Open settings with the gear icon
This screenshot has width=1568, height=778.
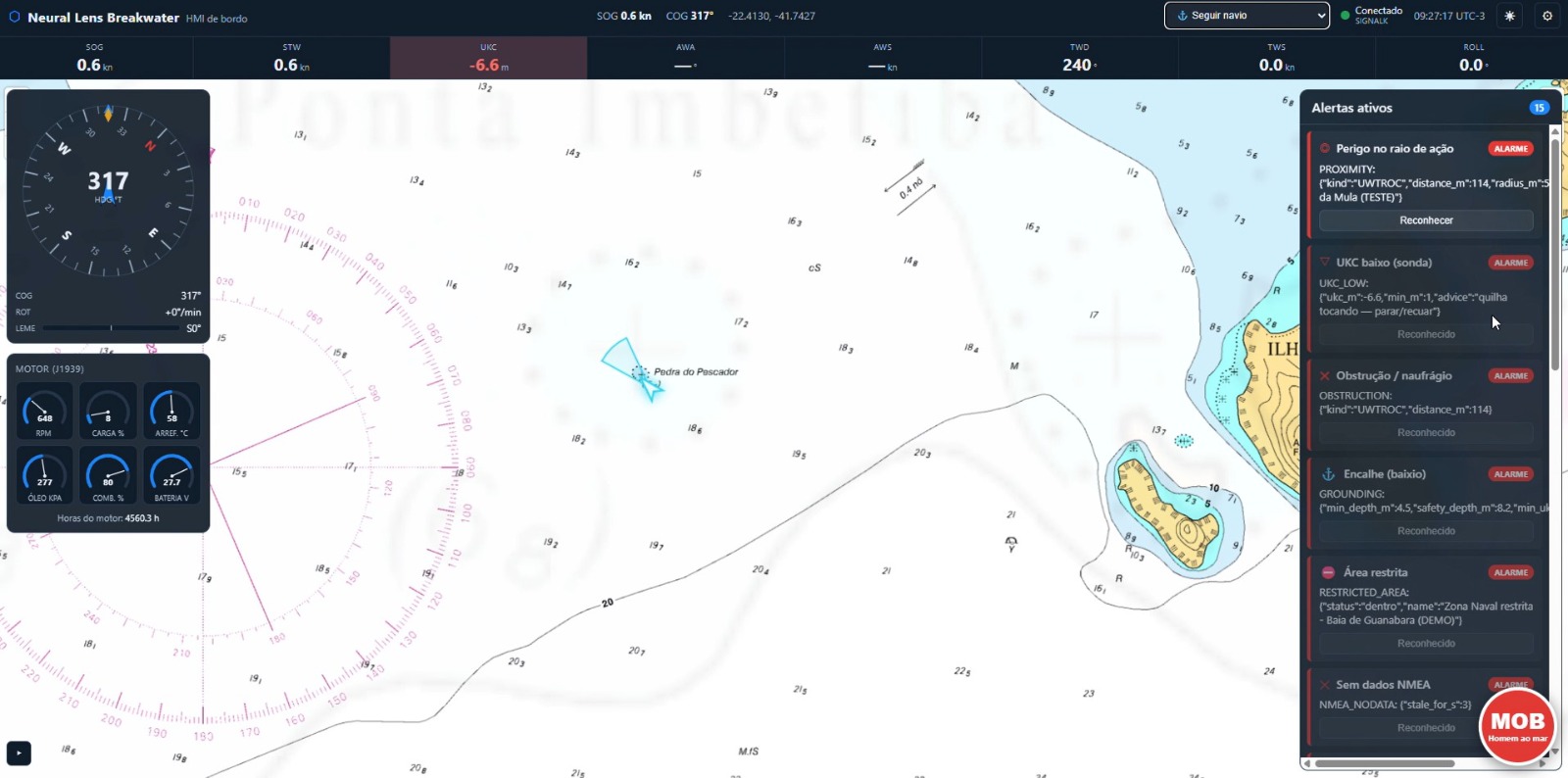1547,16
